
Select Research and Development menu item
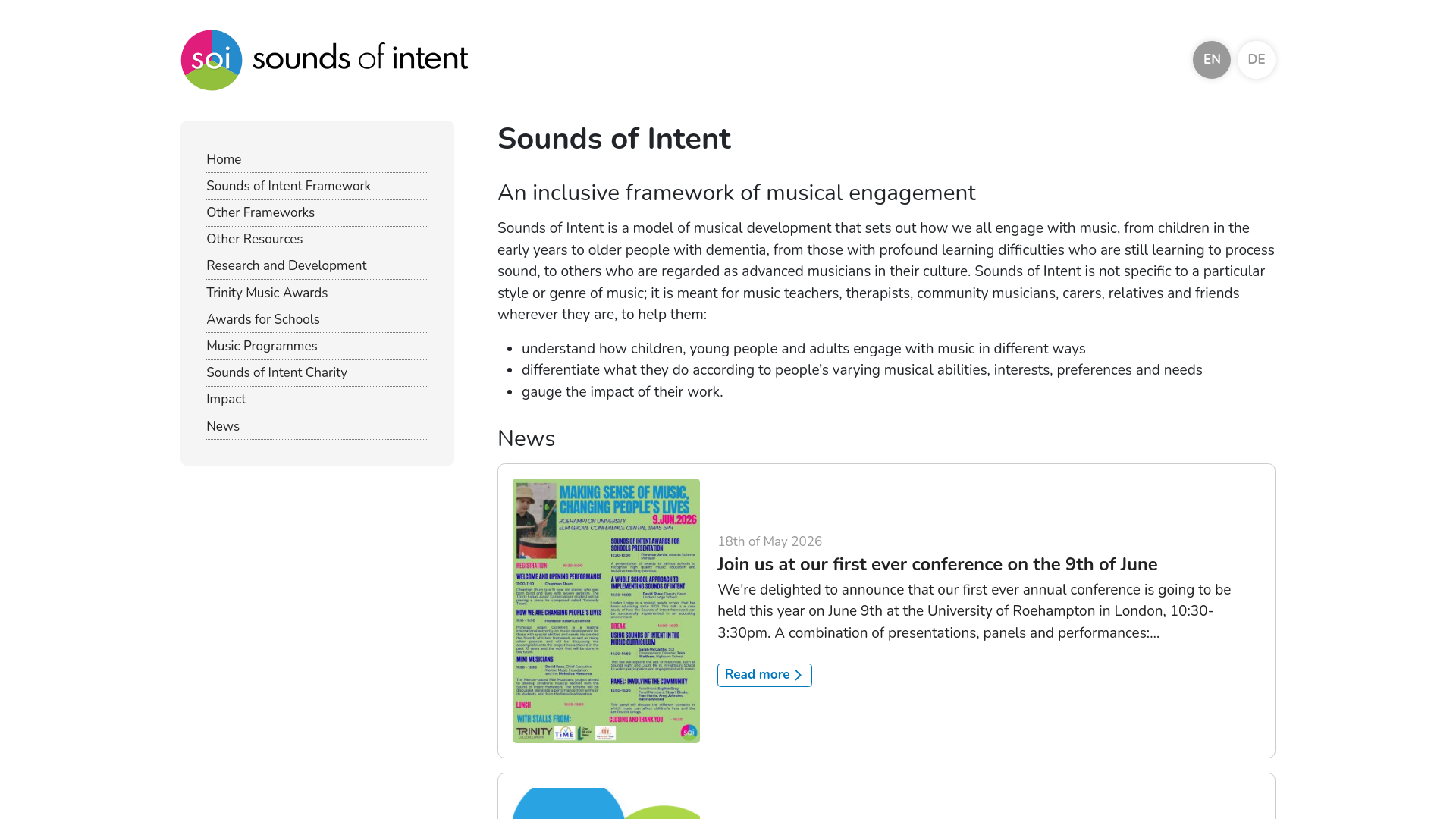click(x=317, y=265)
